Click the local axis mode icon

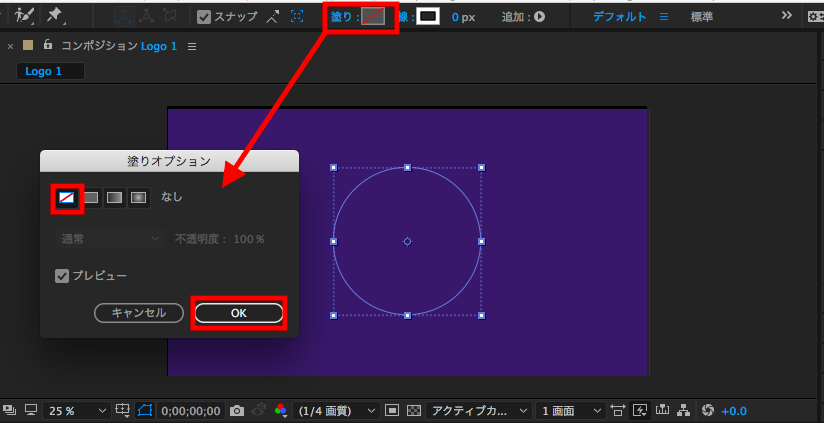pyautogui.click(x=124, y=16)
